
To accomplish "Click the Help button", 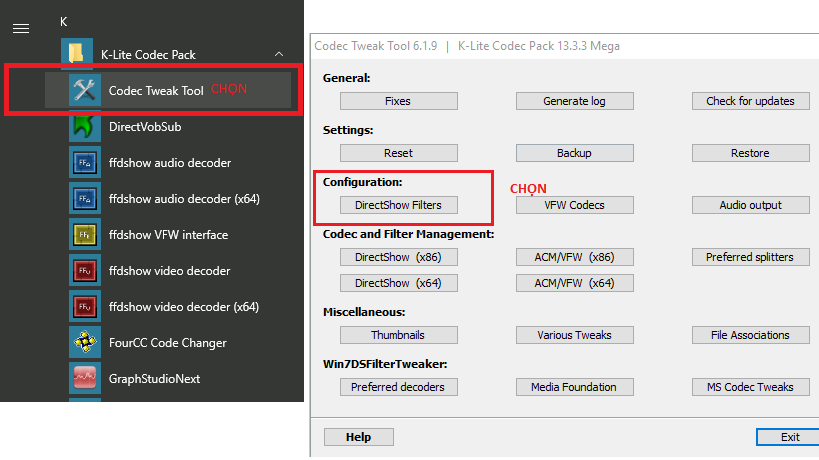I will pyautogui.click(x=358, y=437).
